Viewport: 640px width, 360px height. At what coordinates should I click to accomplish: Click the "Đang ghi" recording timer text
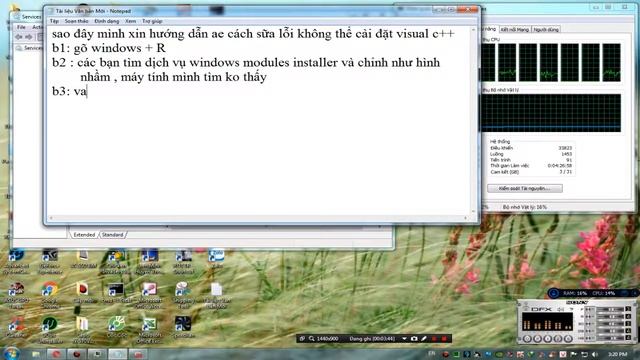coord(372,338)
